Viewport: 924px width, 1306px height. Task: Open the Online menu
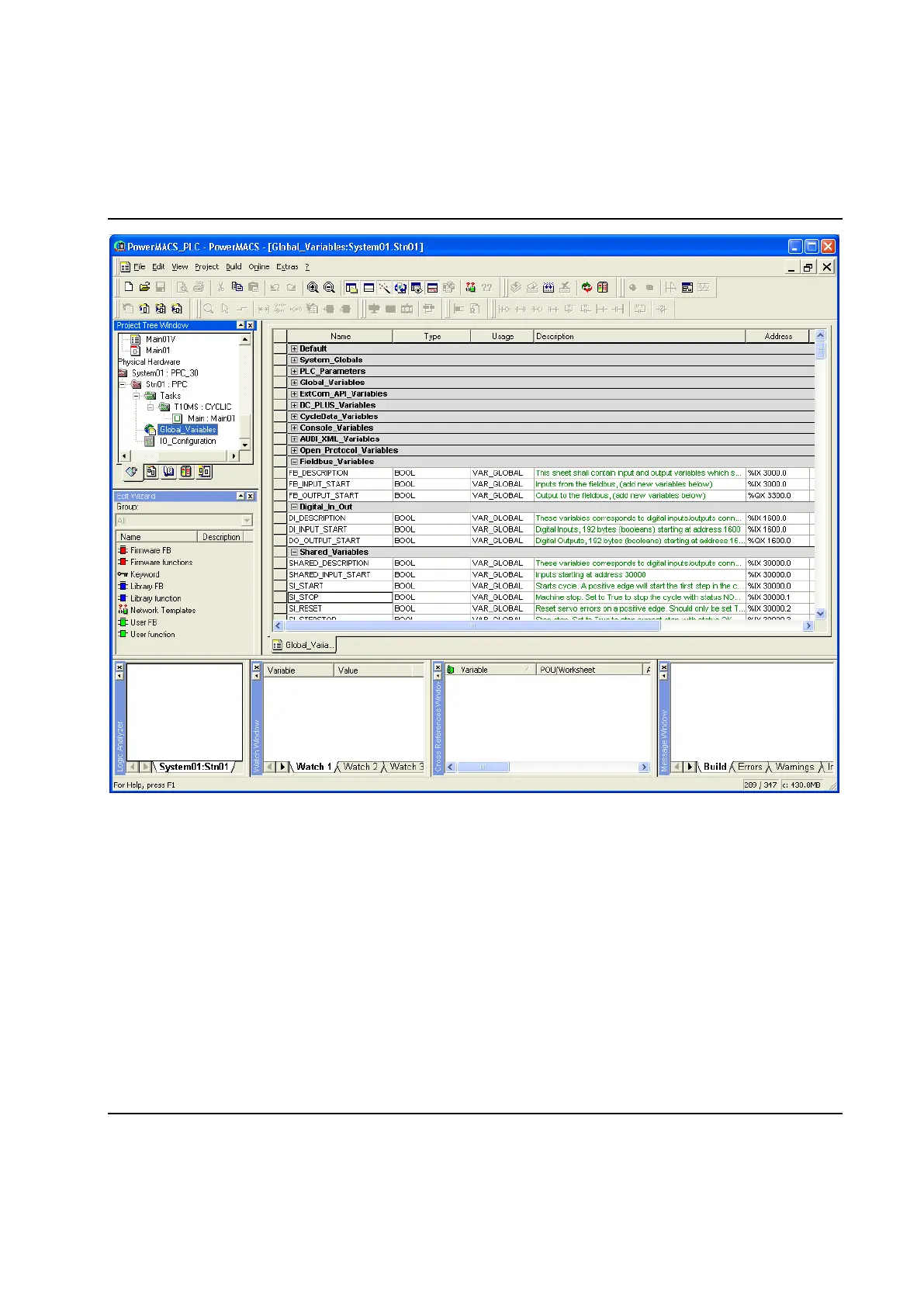(x=259, y=267)
